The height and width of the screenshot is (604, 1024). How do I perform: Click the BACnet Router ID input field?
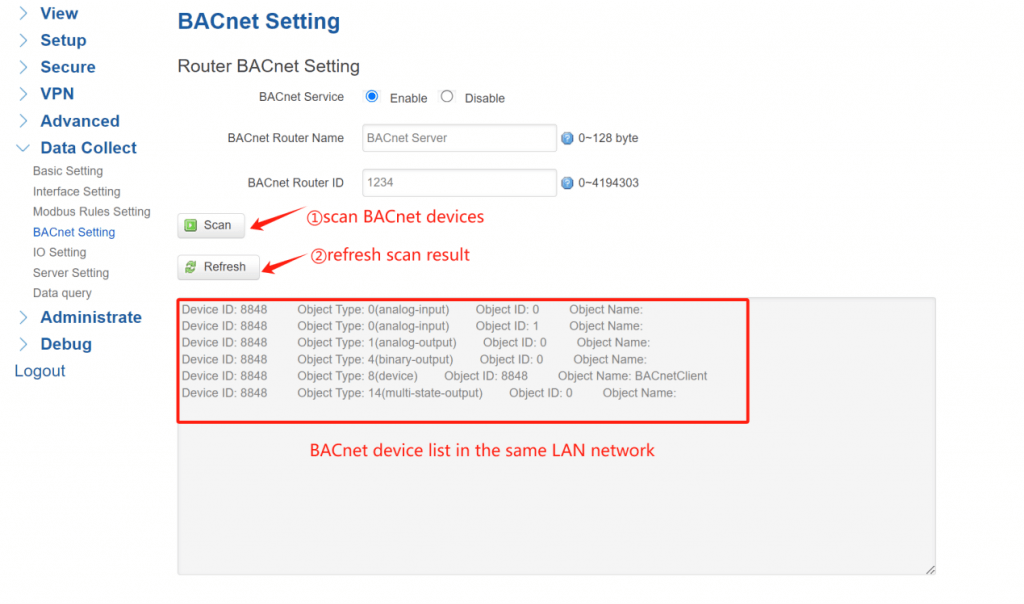458,182
